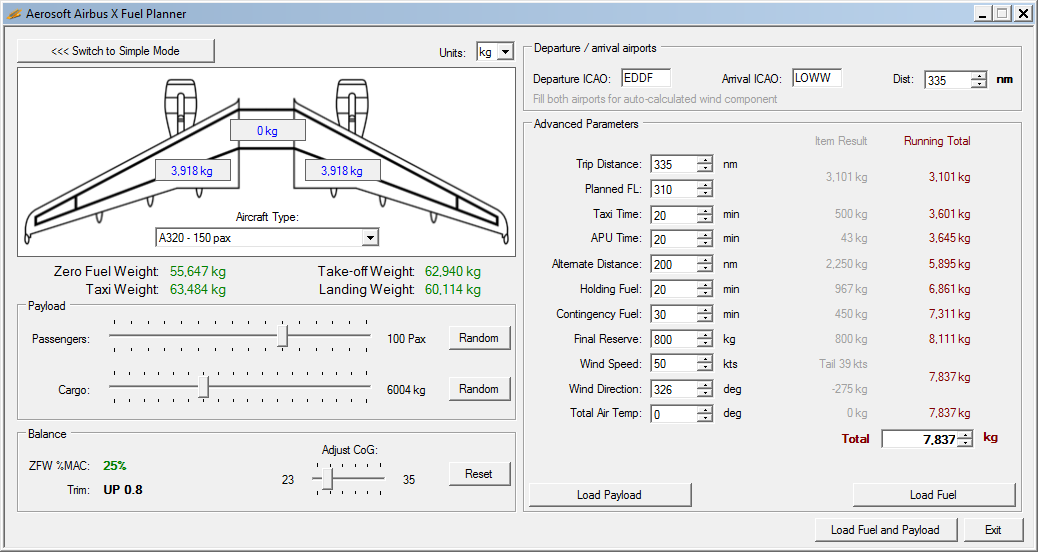Increase Holding Fuel with the up arrow
1038x552 pixels.
(x=704, y=285)
